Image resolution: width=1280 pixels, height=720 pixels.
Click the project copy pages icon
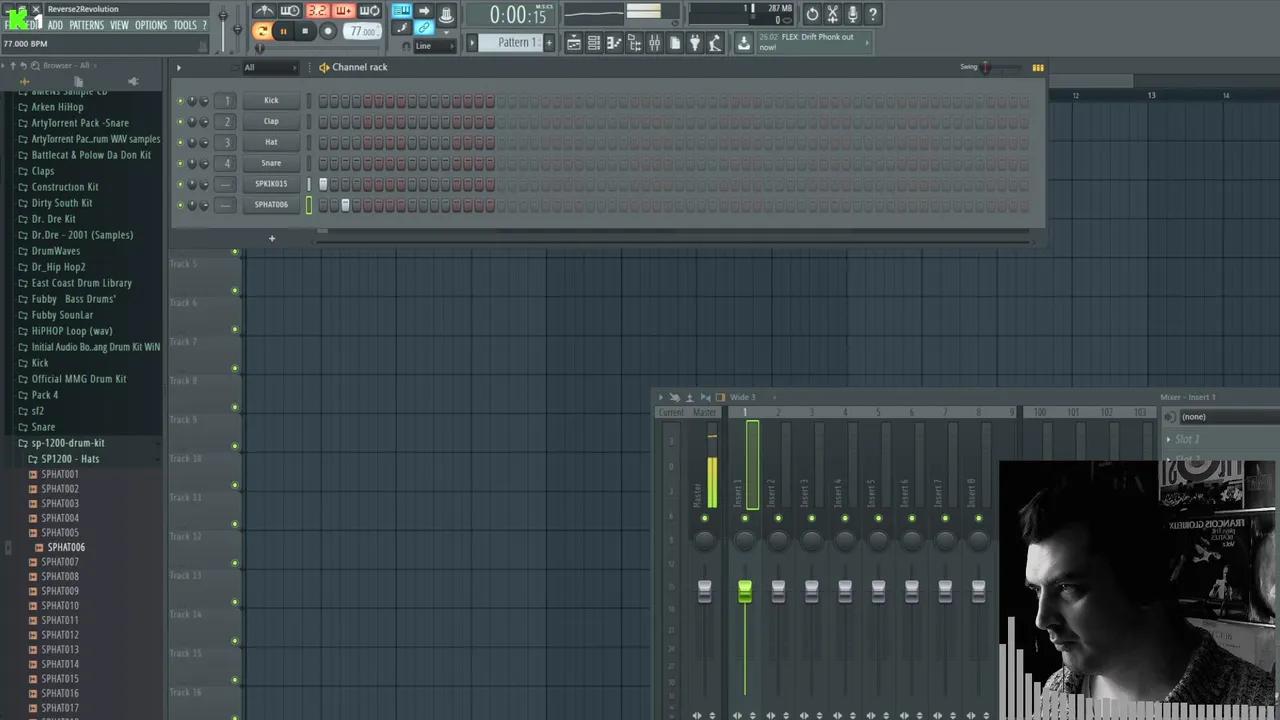(x=674, y=43)
